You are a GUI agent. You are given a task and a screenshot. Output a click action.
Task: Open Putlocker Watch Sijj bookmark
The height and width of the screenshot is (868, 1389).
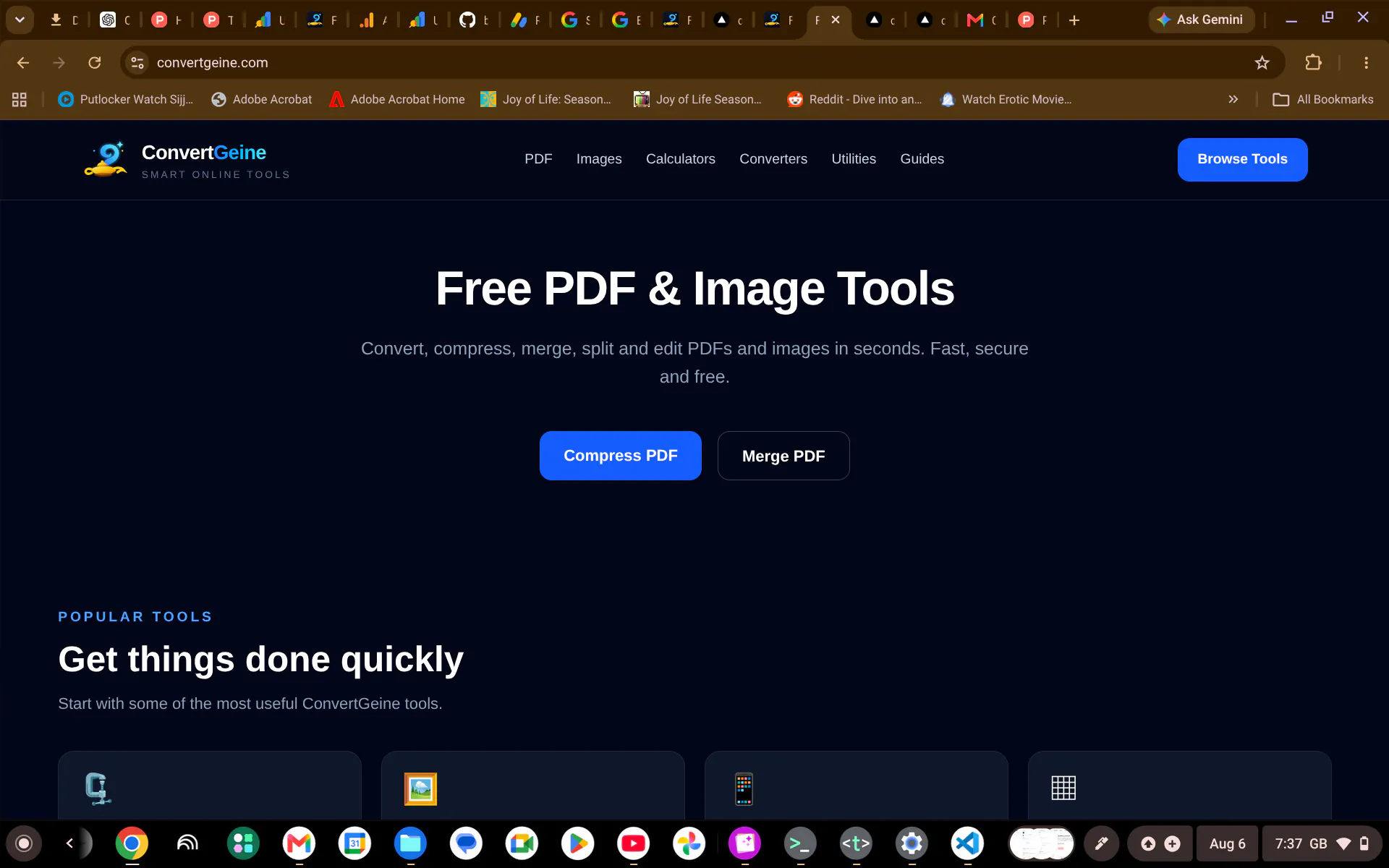pos(126,100)
